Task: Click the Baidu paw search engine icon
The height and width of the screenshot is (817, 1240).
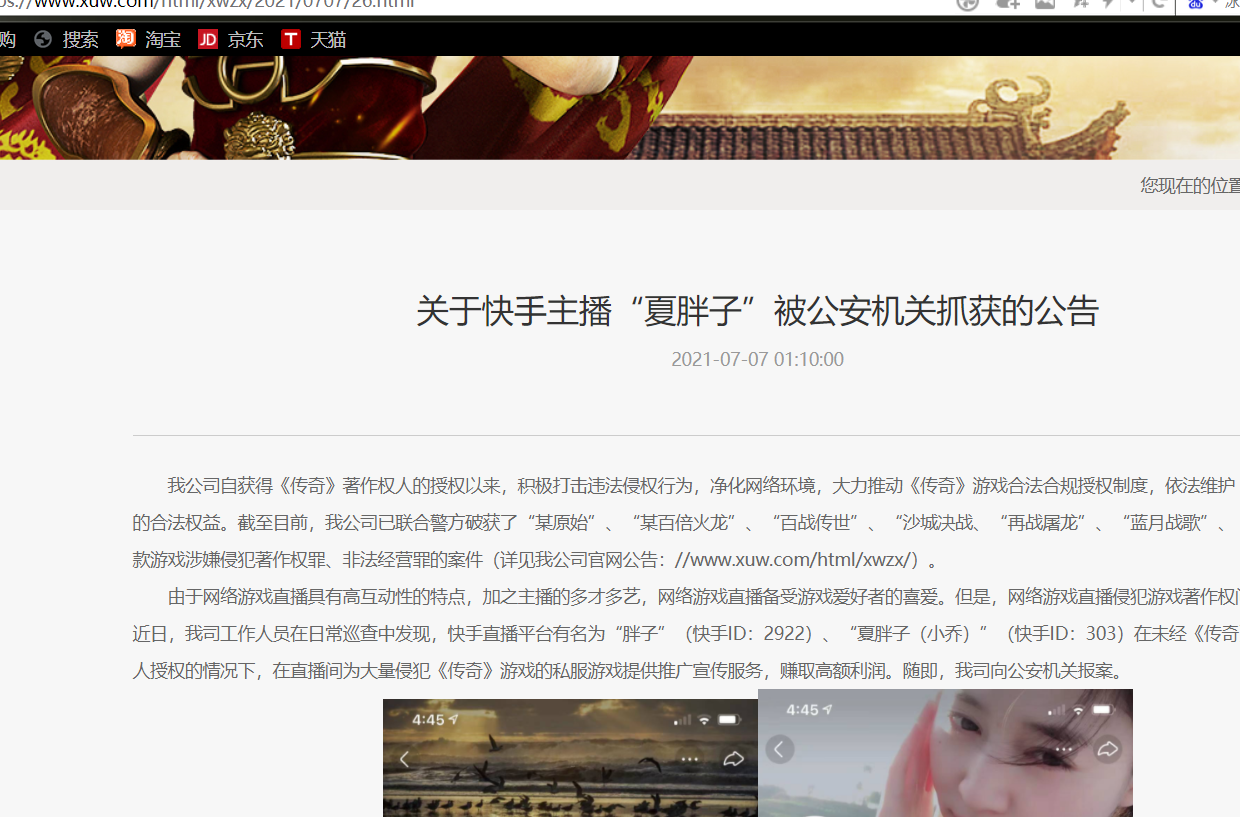Action: (x=1195, y=4)
